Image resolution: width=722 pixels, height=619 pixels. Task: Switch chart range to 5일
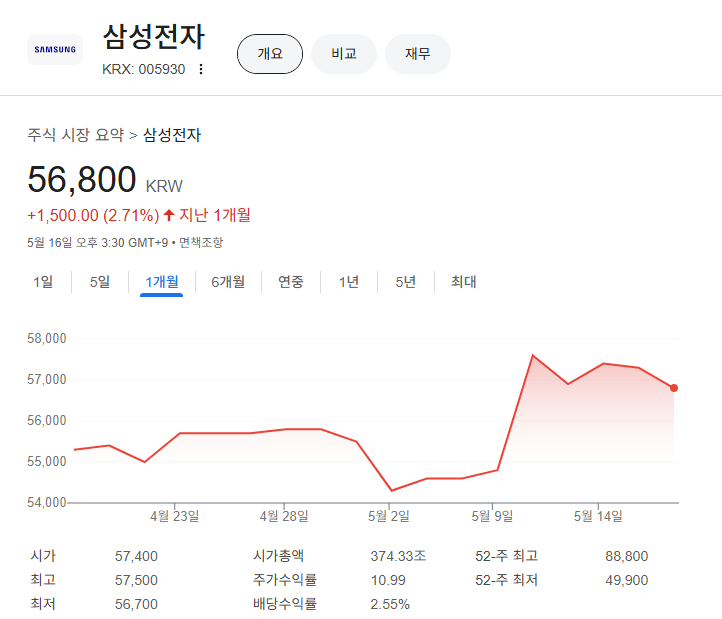click(100, 282)
